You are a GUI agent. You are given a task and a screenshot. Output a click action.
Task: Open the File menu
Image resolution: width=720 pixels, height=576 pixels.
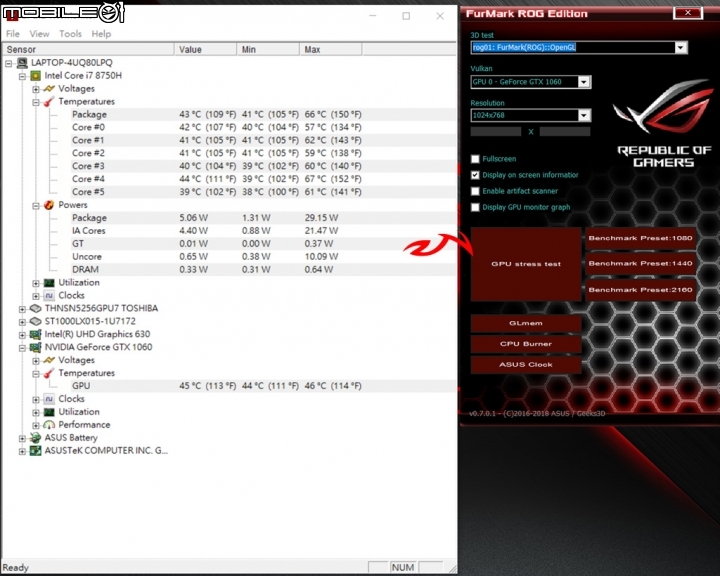coord(12,34)
